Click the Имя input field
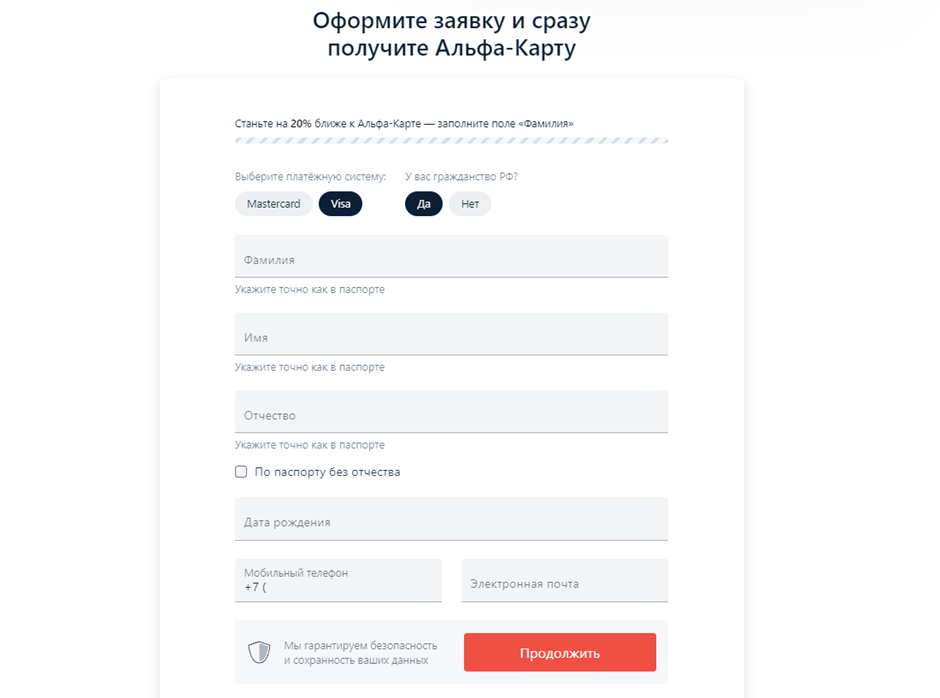This screenshot has height=698, width=940. (x=450, y=334)
